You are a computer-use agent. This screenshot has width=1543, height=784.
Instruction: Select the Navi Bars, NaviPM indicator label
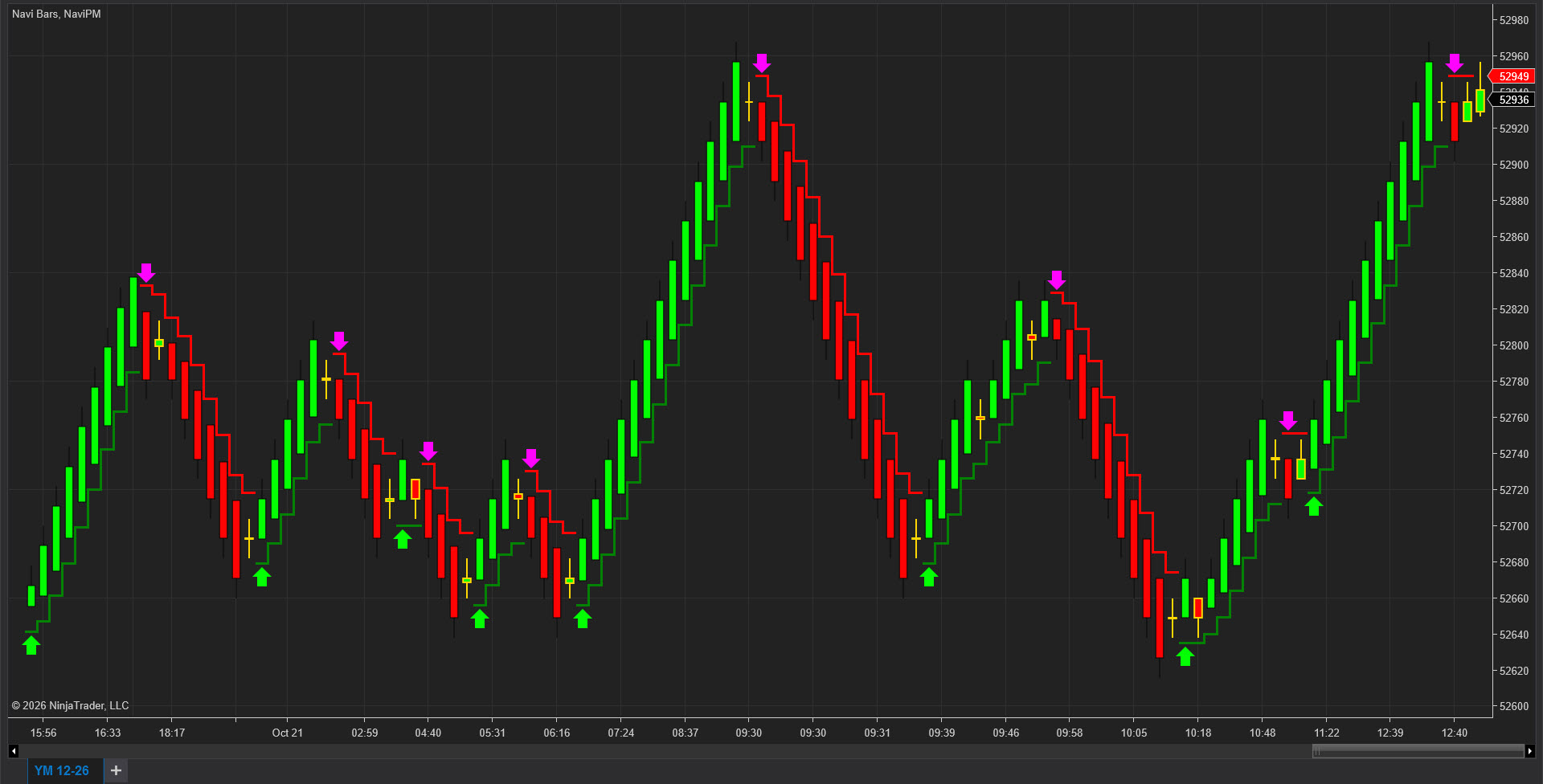coord(56,14)
